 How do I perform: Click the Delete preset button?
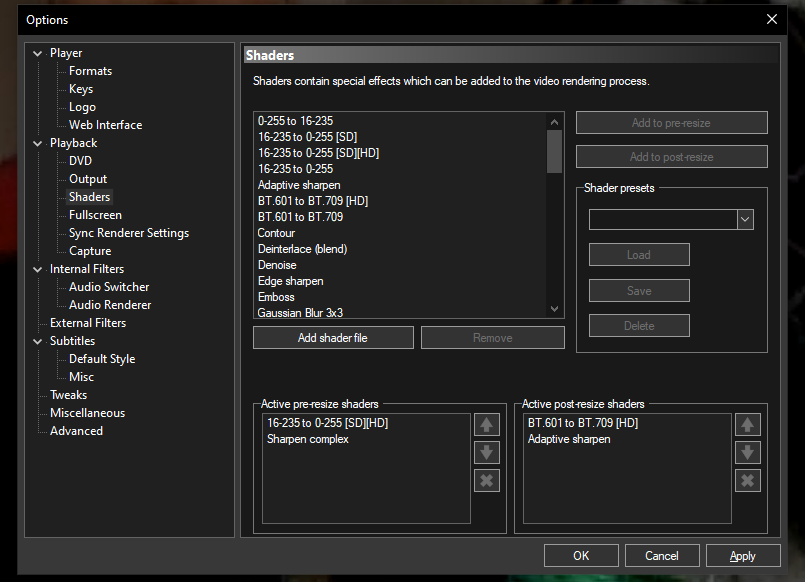[638, 325]
